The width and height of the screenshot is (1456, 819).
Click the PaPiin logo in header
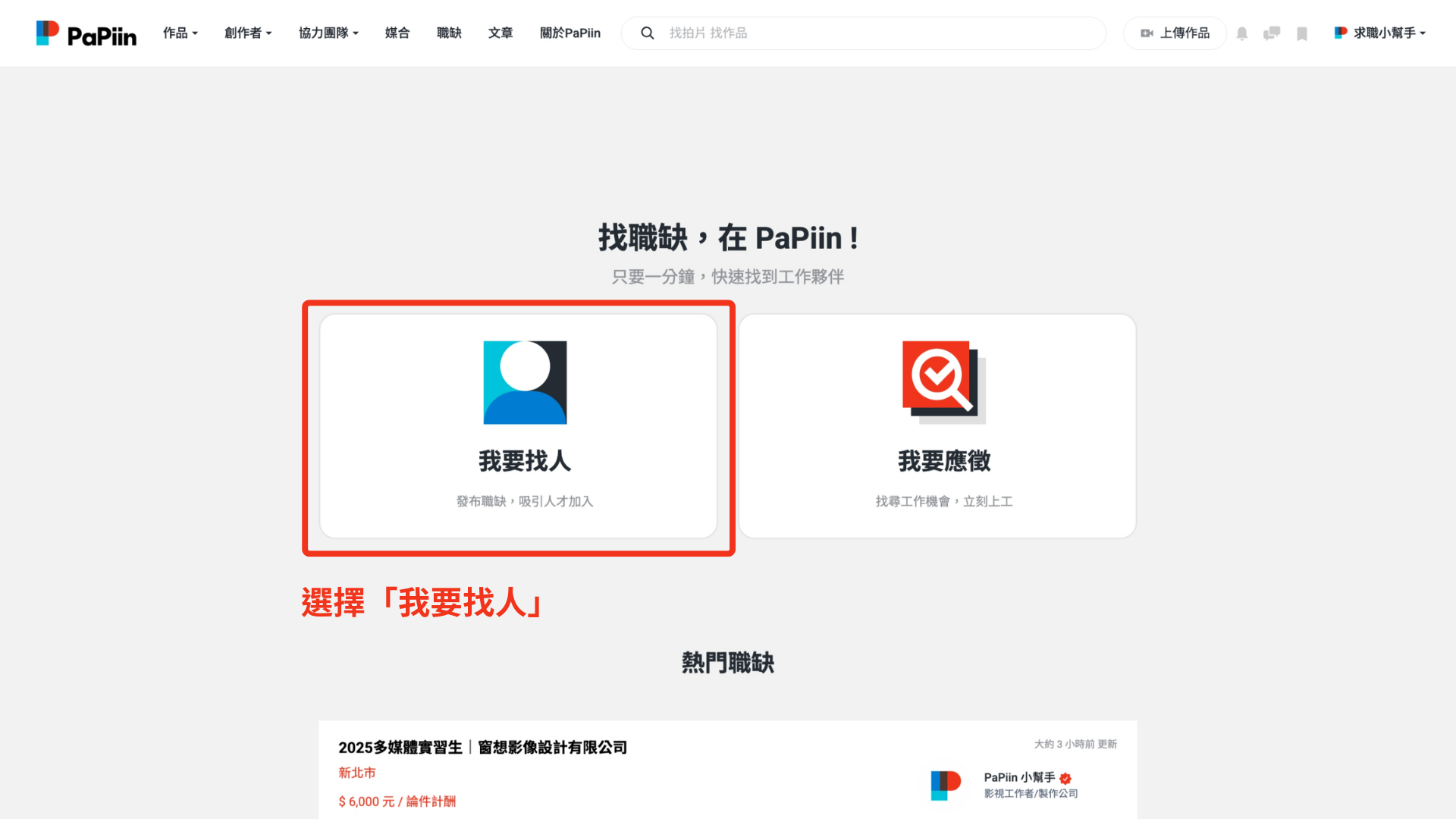coord(86,33)
